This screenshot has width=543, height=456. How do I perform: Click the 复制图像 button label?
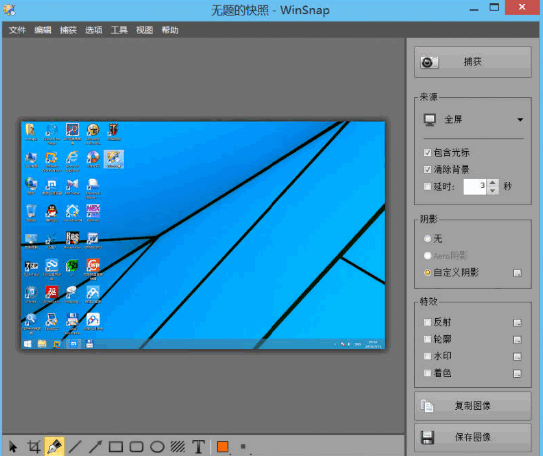point(473,406)
